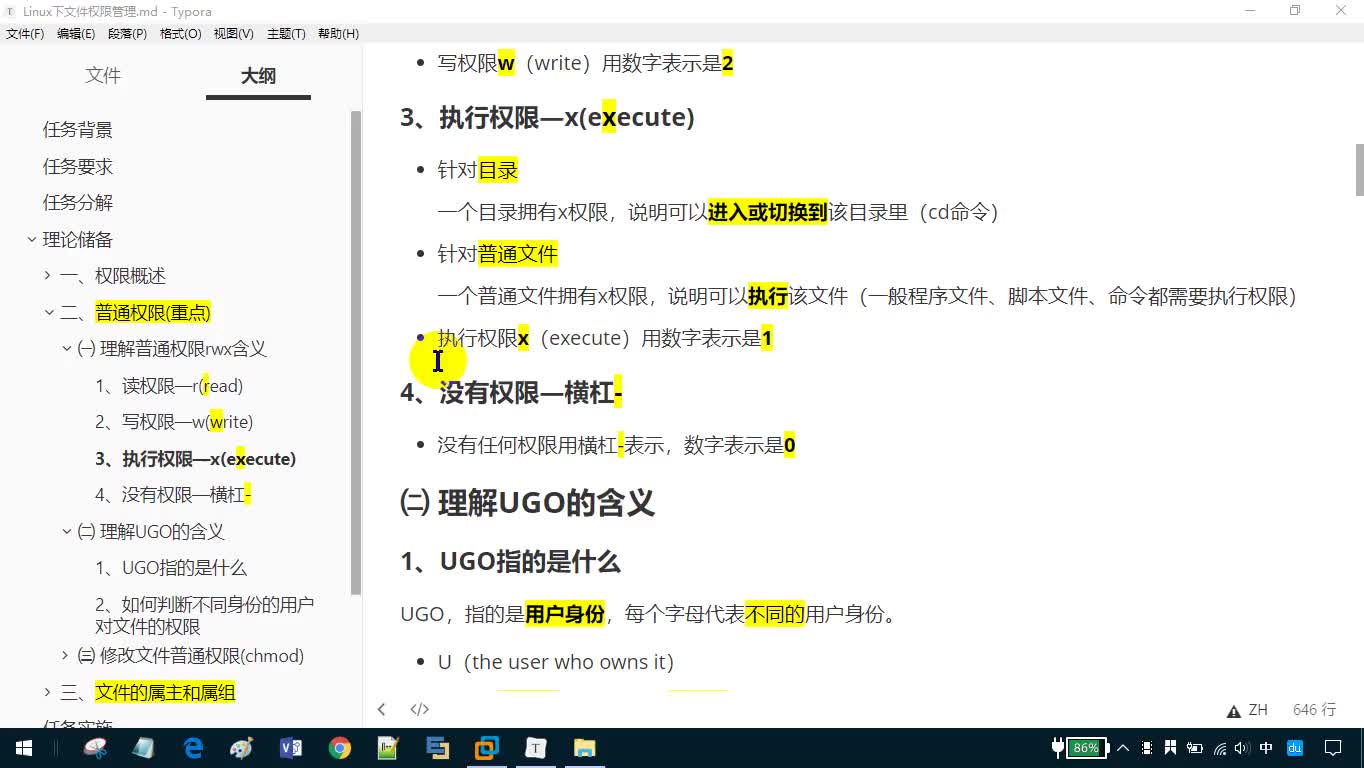
Task: Collapse the 理论储备 outline node
Action: (x=32, y=239)
